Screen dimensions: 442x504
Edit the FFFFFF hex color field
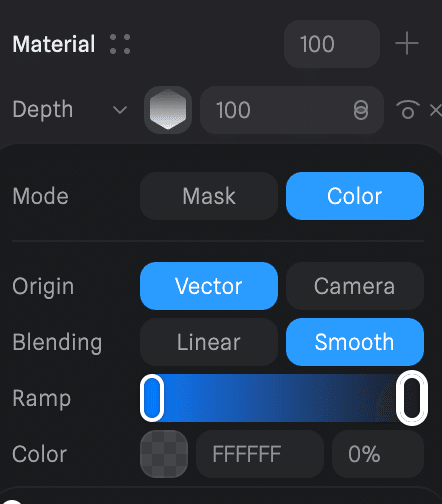(260, 454)
